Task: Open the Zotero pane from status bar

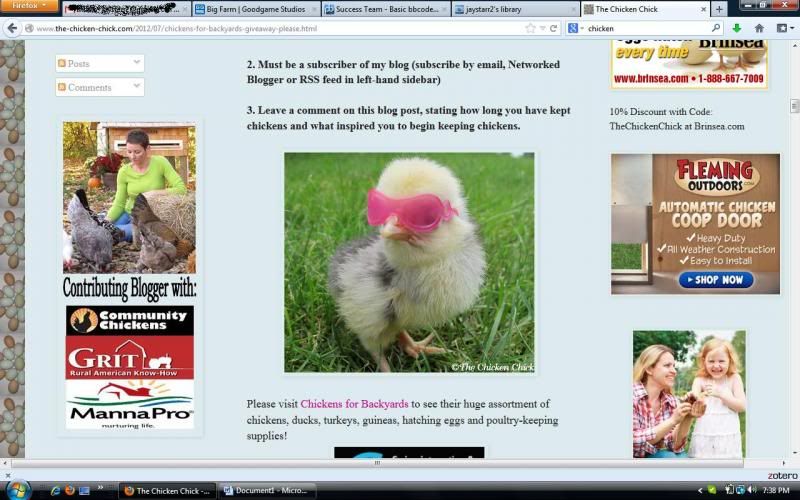Action: 782,476
